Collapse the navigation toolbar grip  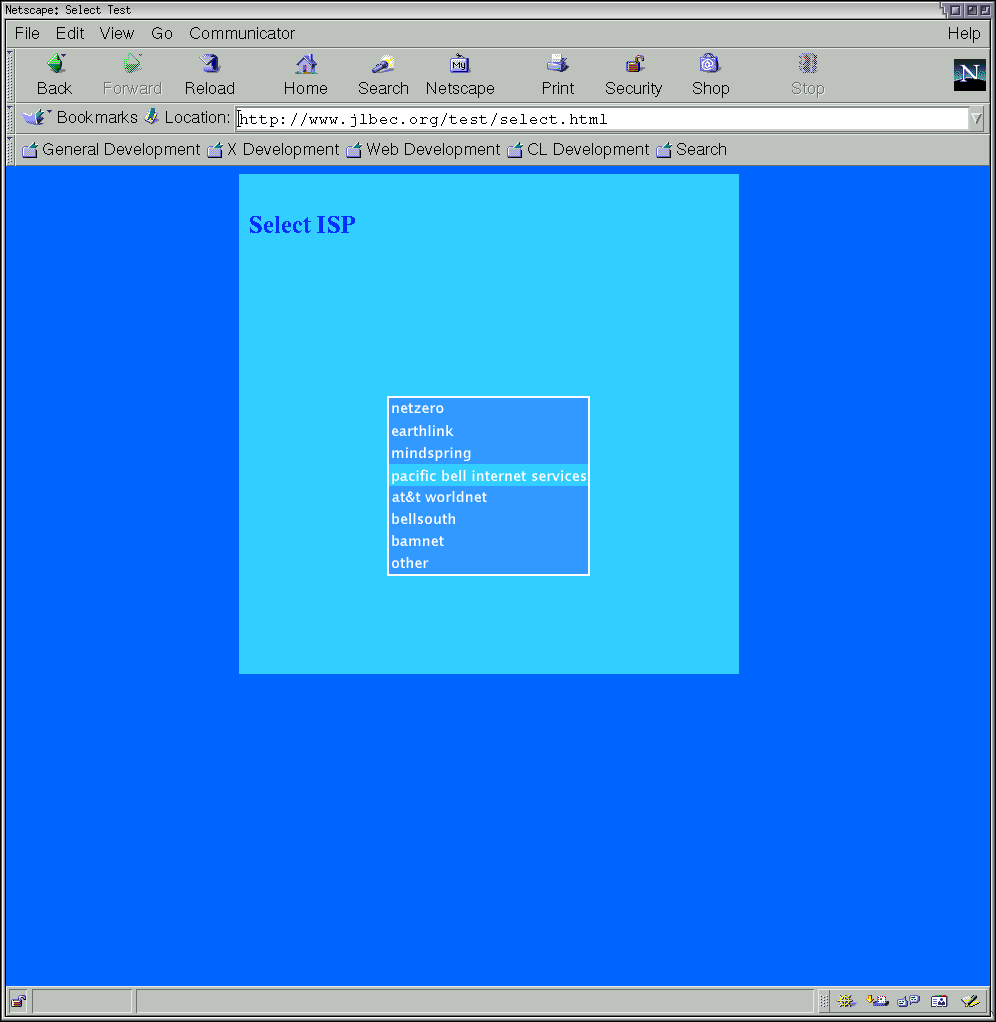coord(10,74)
